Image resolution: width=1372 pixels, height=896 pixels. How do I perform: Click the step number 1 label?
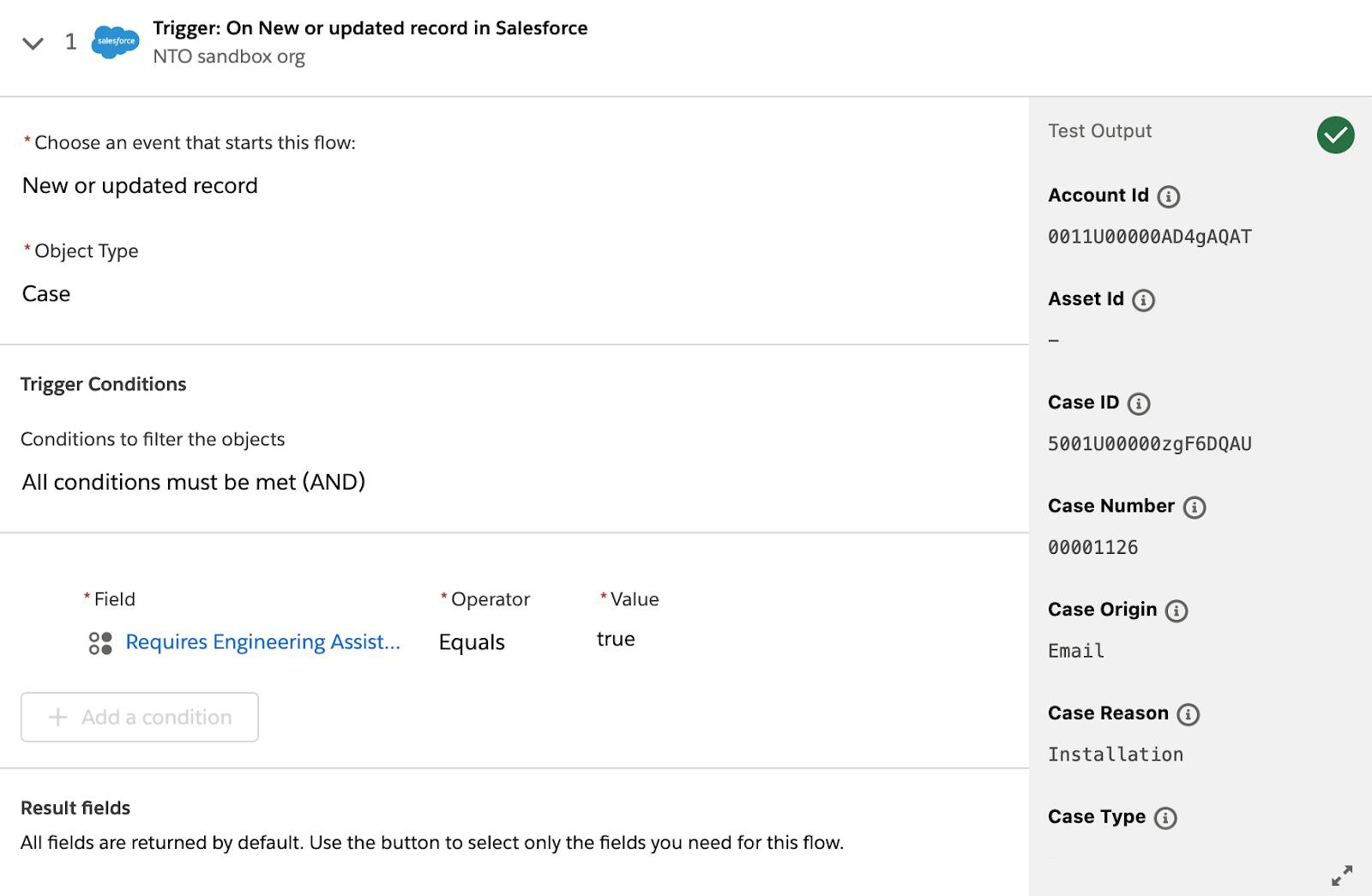point(71,41)
